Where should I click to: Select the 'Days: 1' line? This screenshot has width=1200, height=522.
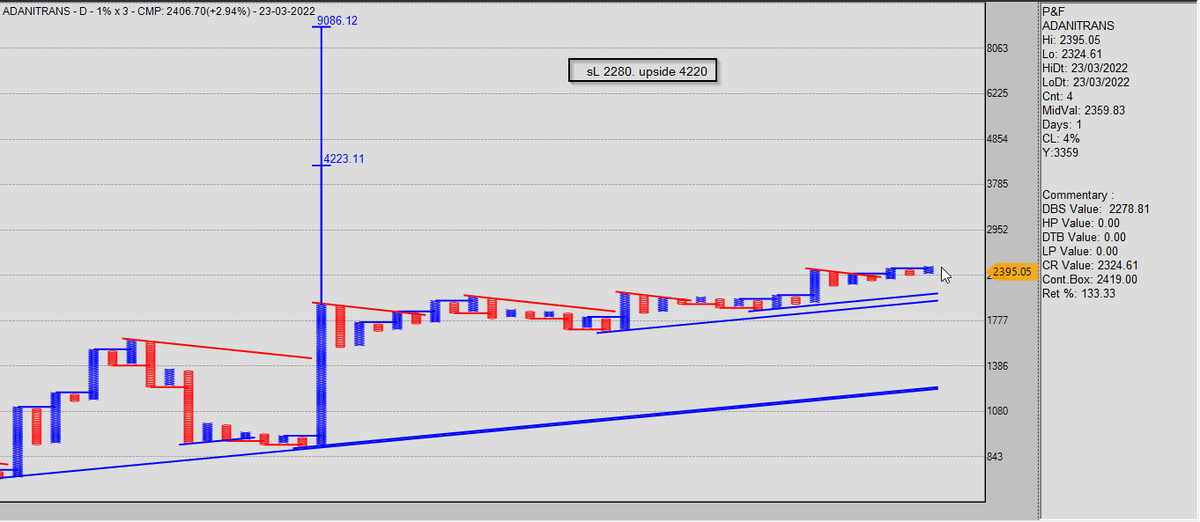(x=1061, y=124)
